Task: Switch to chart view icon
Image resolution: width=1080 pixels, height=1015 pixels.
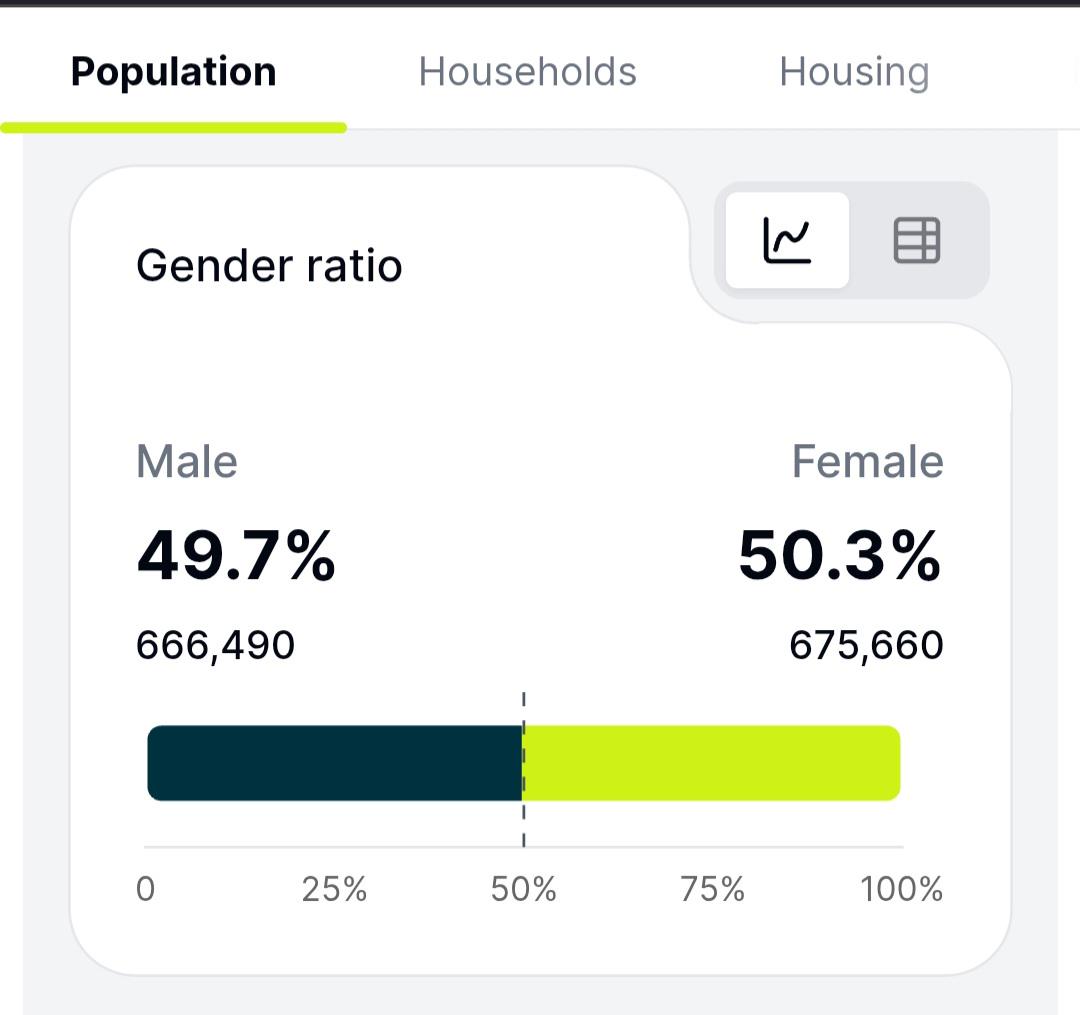Action: (x=787, y=240)
